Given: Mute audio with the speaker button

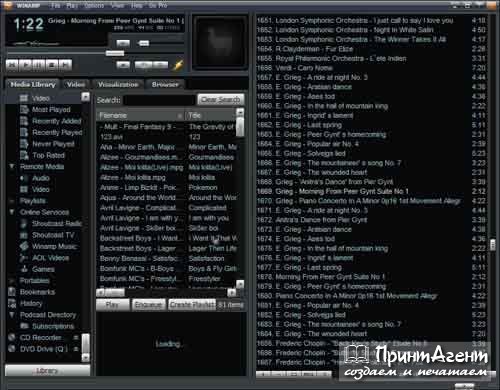Looking at the screenshot, I should pyautogui.click(x=123, y=43).
